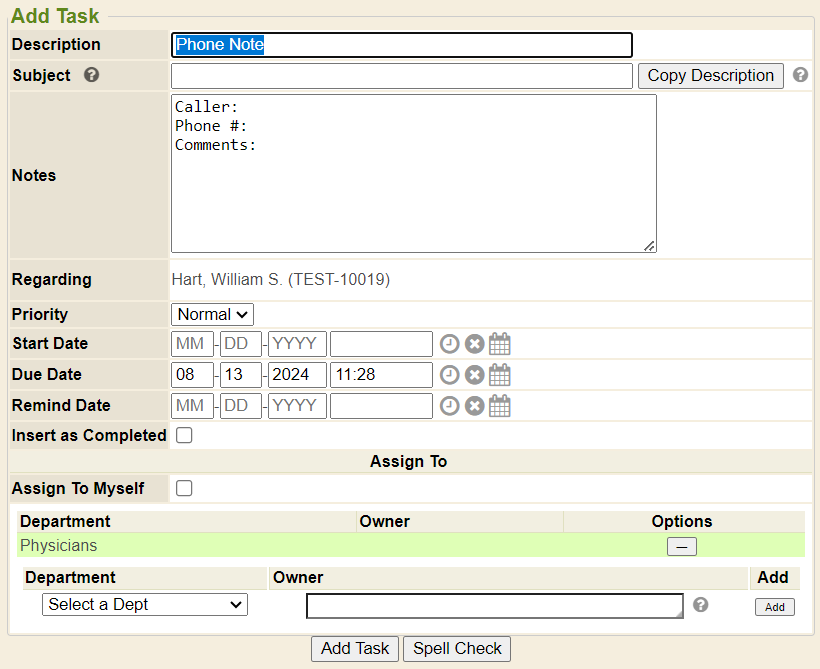Click the help icon next to Copy Description
Viewport: 820px width, 669px height.
[800, 75]
